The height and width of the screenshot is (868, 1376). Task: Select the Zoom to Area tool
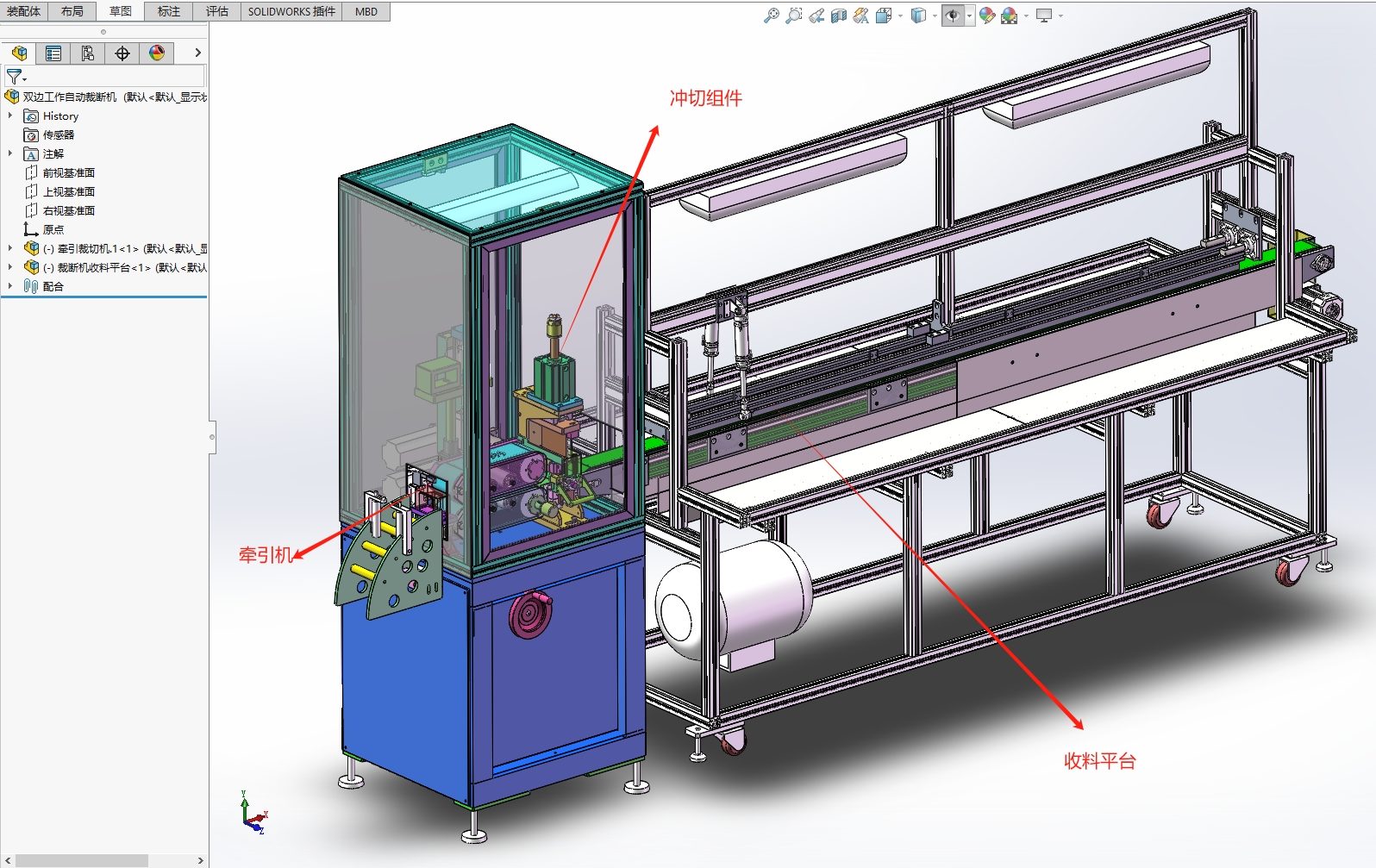coord(794,16)
